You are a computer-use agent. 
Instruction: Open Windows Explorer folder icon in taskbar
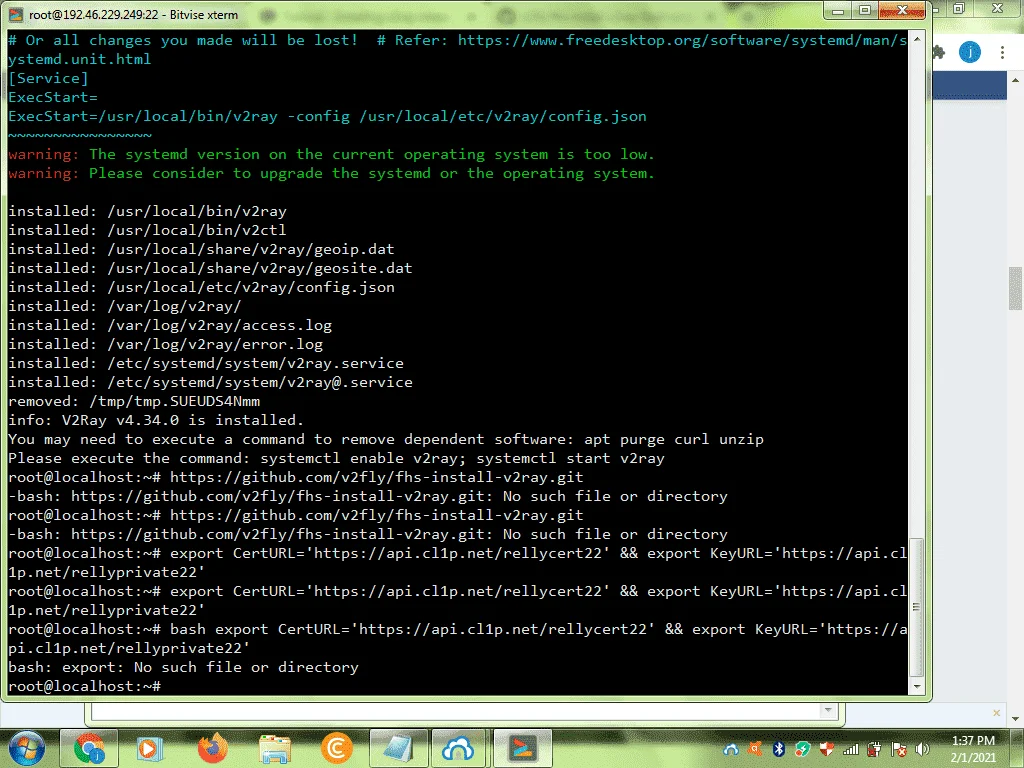click(275, 748)
